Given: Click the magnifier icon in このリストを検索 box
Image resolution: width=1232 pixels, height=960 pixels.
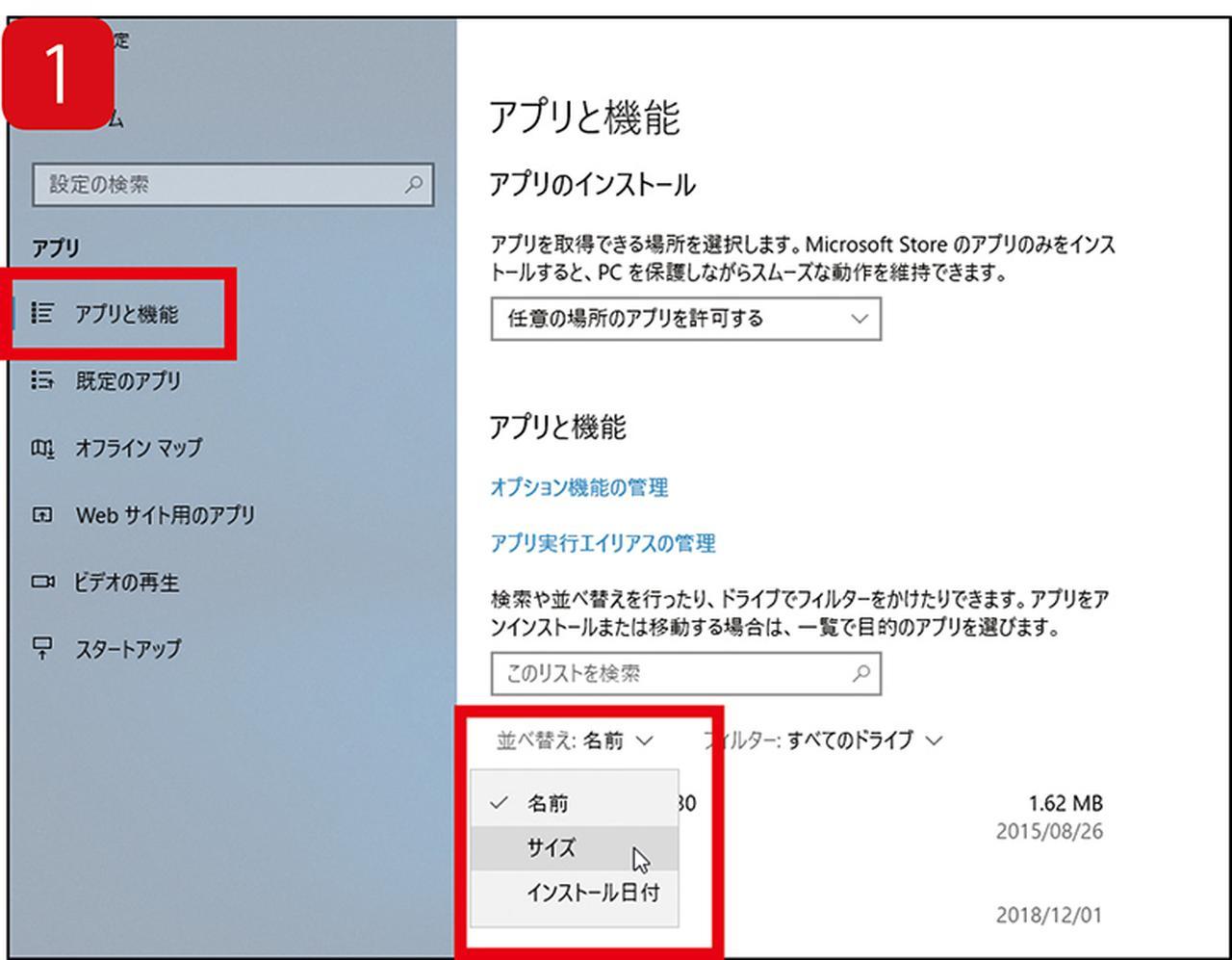Looking at the screenshot, I should 860,673.
